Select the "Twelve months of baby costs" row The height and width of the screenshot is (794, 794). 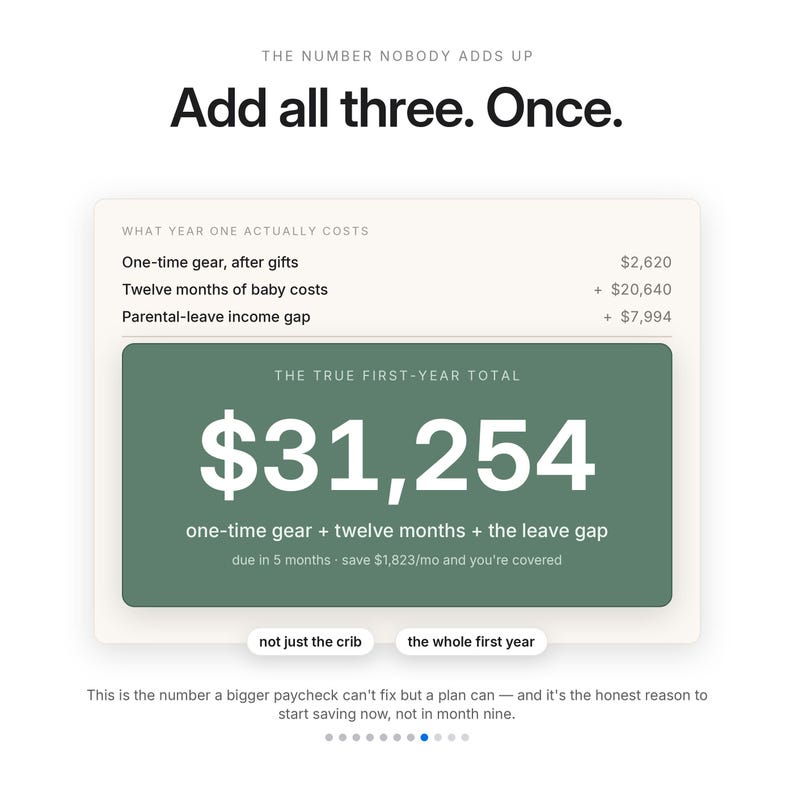[x=397, y=290]
